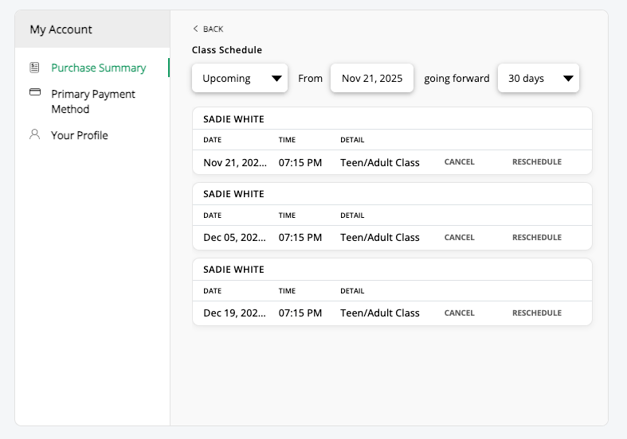Cancel the Nov 21 Teen/Adult Class
Image resolution: width=627 pixels, height=439 pixels.
(x=459, y=162)
